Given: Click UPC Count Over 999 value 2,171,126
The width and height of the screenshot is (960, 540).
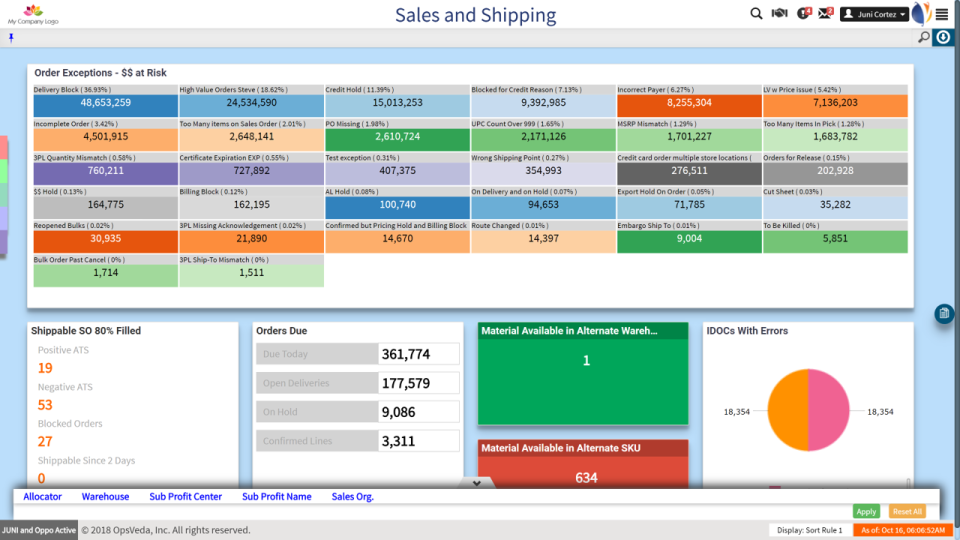Looking at the screenshot, I should click(x=543, y=137).
